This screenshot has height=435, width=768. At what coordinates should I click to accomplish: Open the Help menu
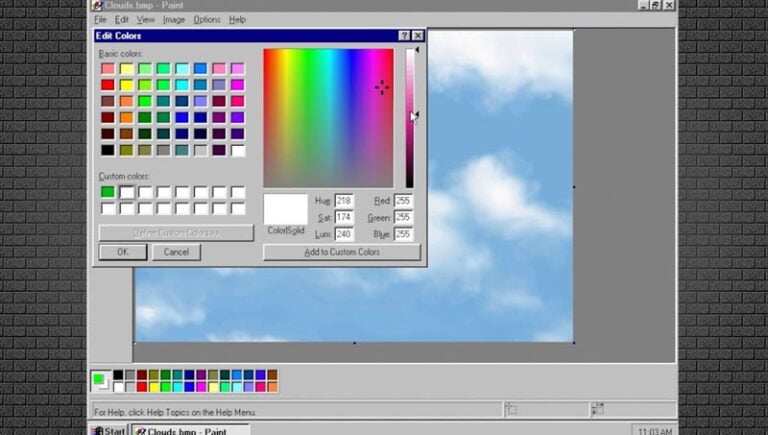coord(237,19)
